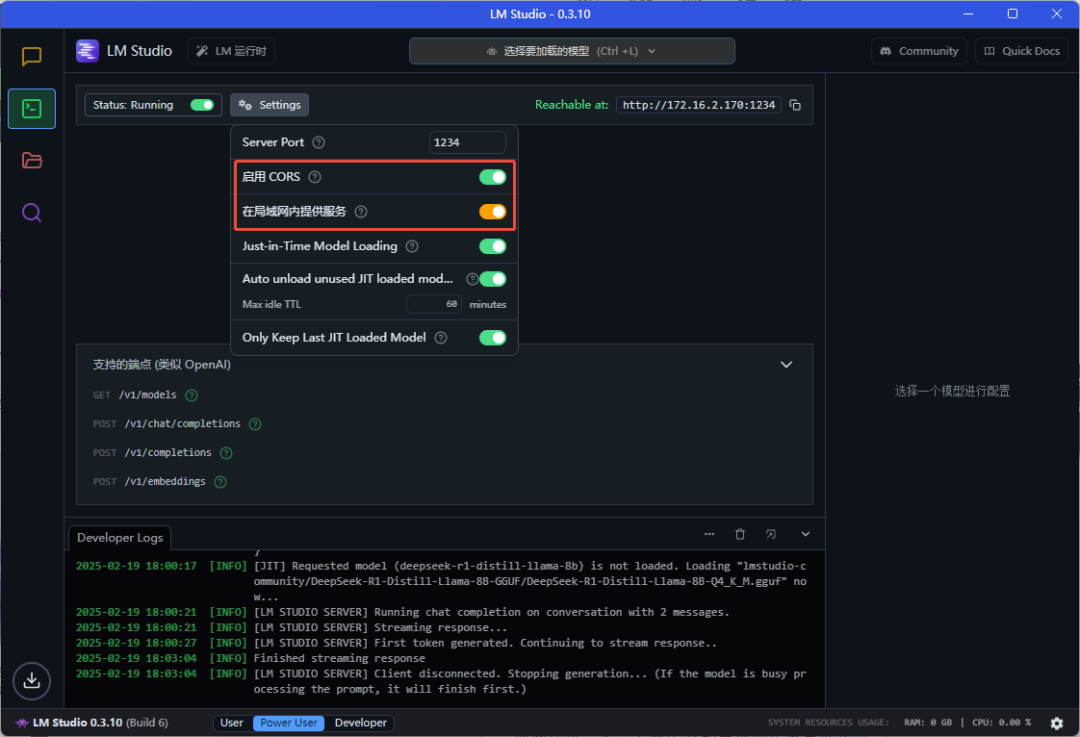Screen dimensions: 1080x737
Task: Select the Power User mode tab
Action: [x=289, y=723]
